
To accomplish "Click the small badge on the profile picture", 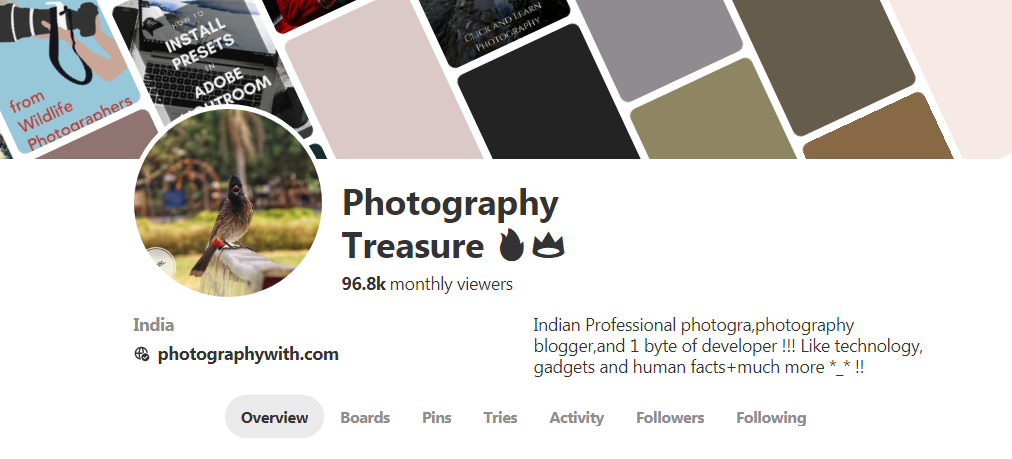I will (x=159, y=263).
